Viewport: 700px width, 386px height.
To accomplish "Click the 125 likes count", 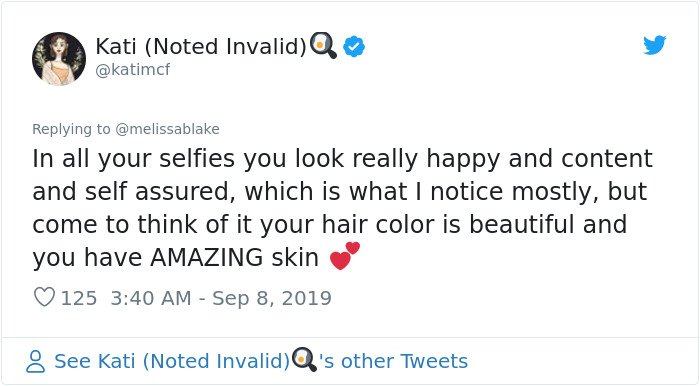I will click(x=79, y=298).
